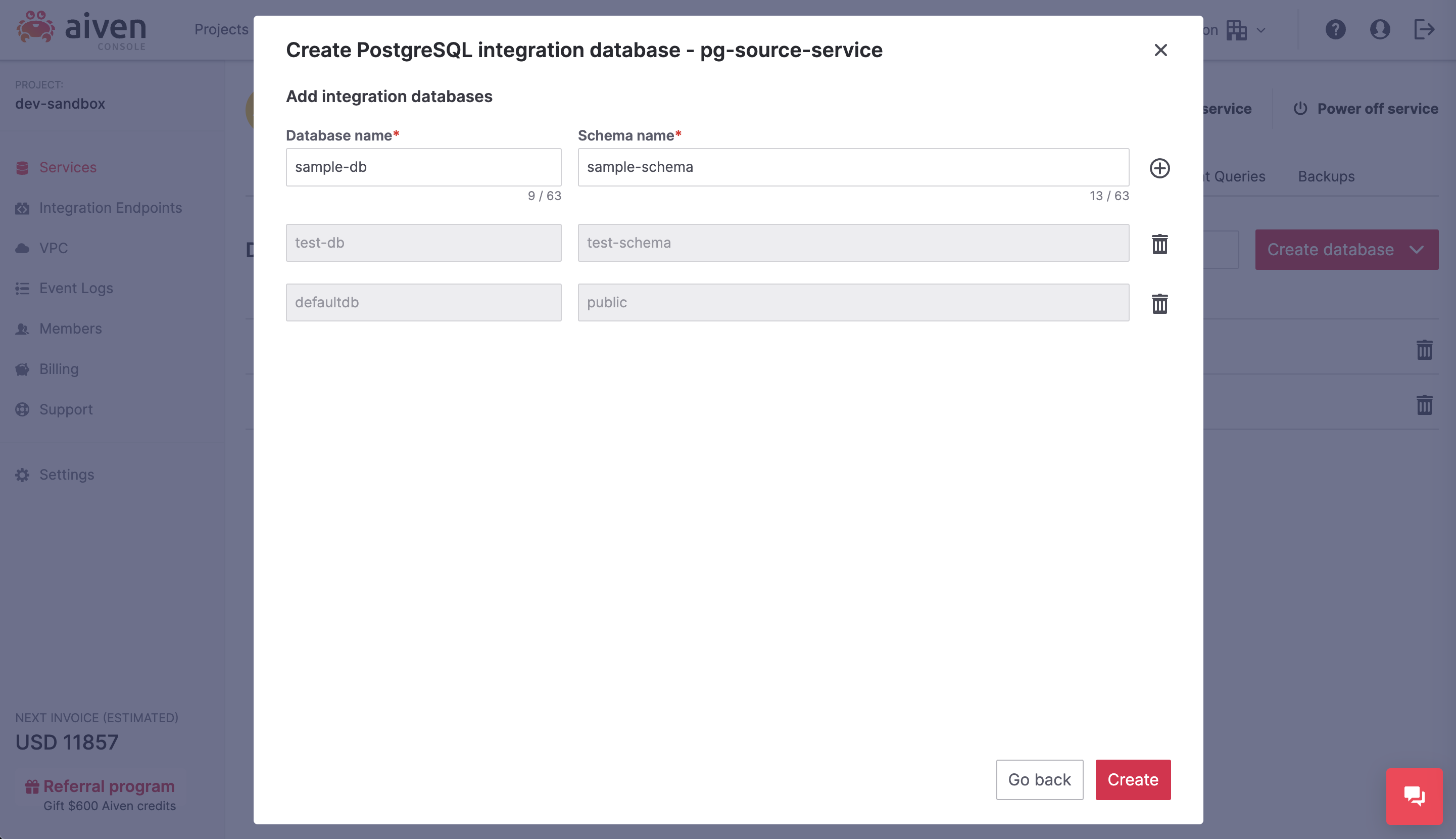Click the Members person icon
The height and width of the screenshot is (839, 1456).
22,329
